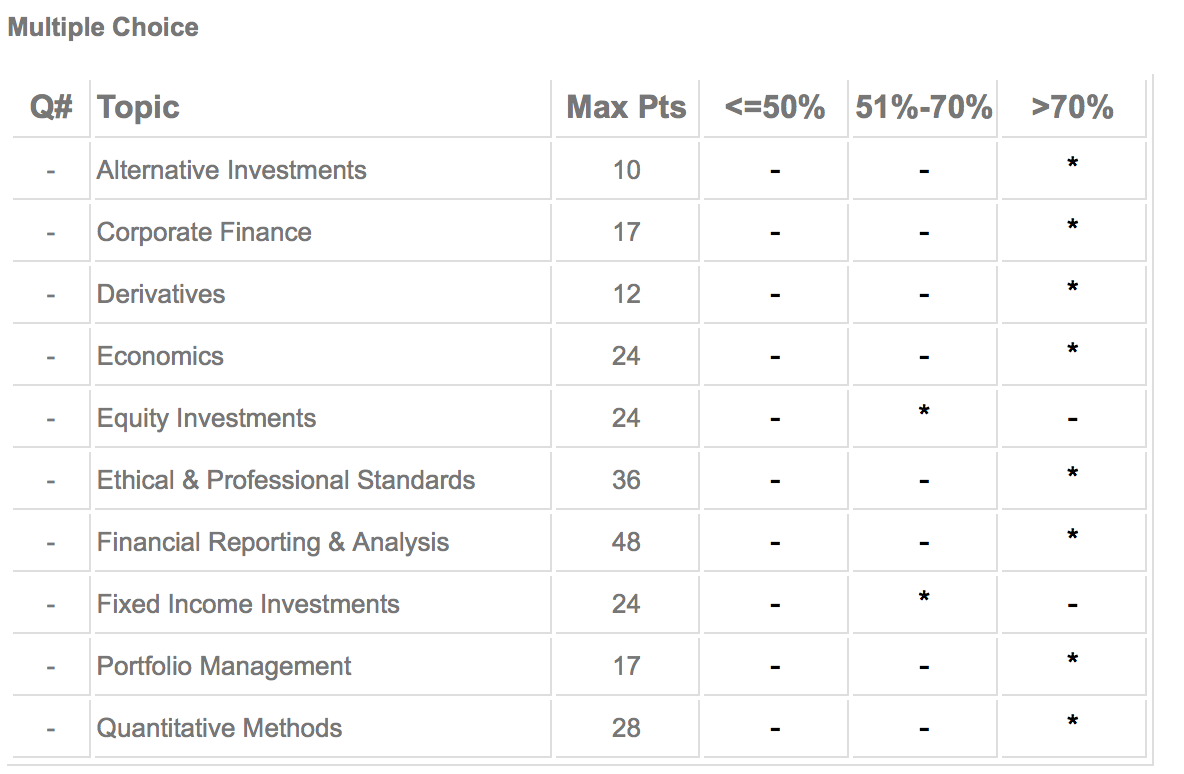Select the <=50% column header

tap(775, 107)
